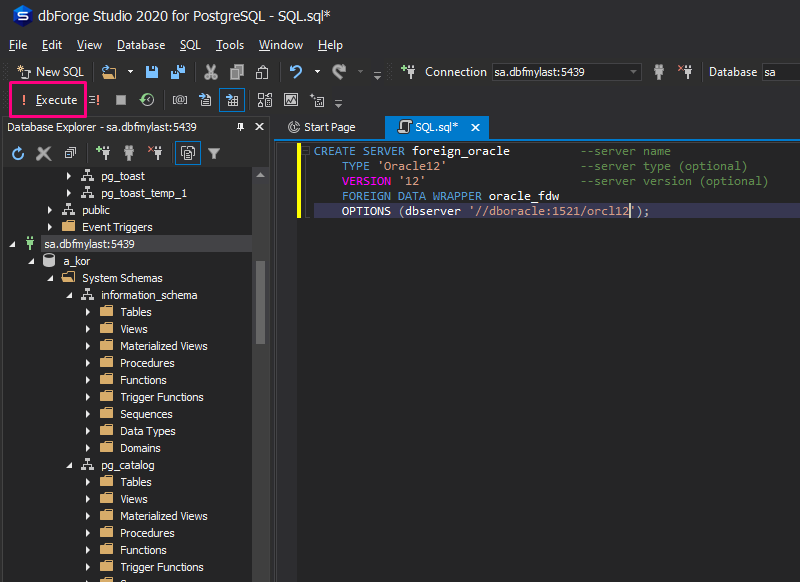
Task: Save the current SQL document
Action: click(x=152, y=72)
